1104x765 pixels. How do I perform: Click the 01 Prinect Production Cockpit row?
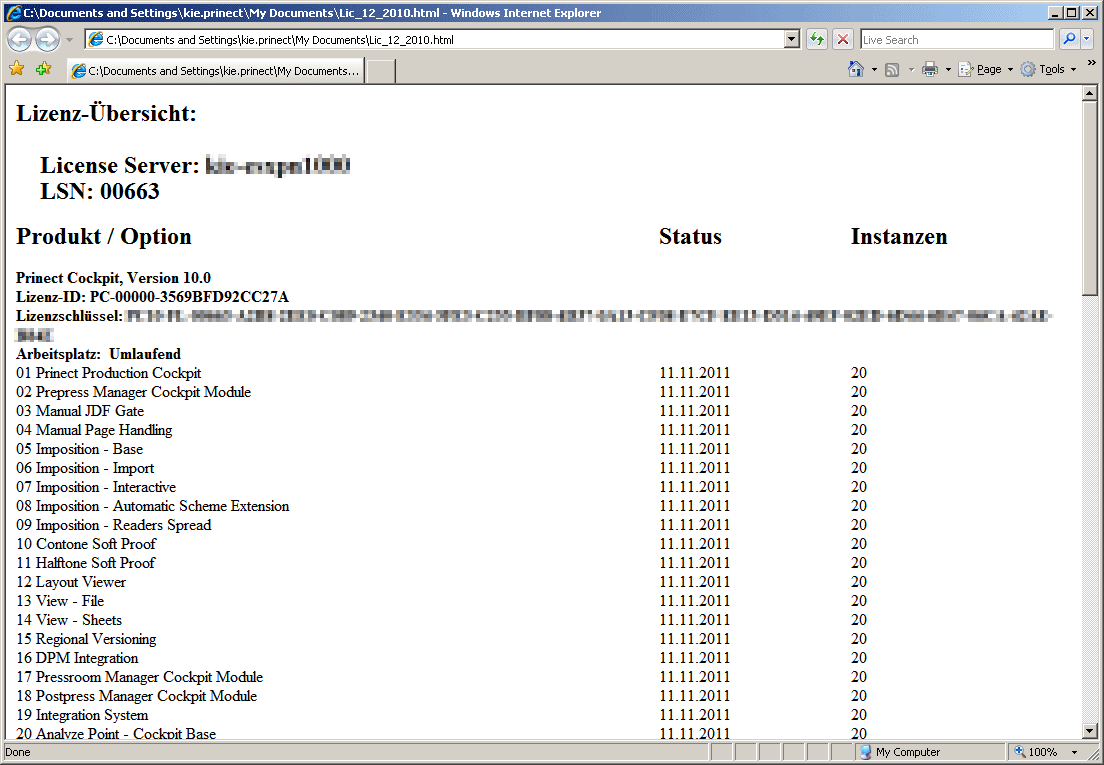point(108,372)
